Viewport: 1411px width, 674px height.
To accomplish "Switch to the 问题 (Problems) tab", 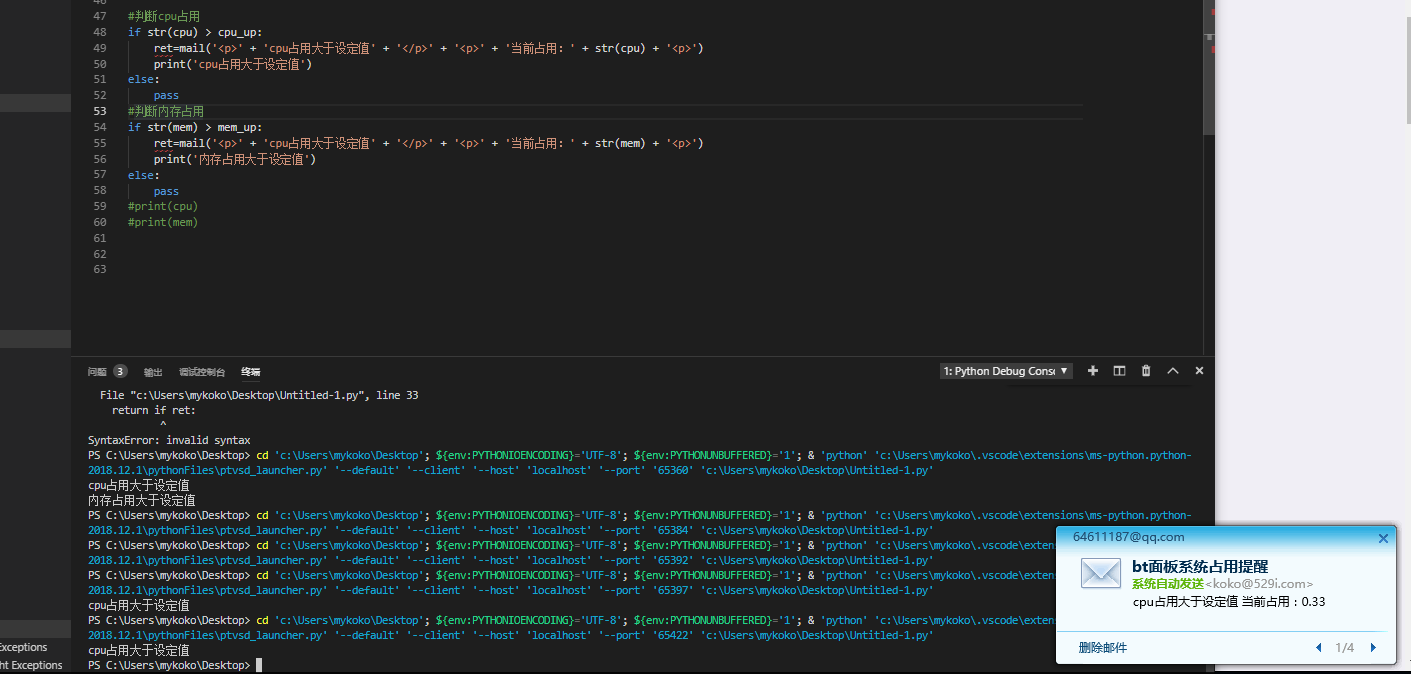I will (x=97, y=372).
